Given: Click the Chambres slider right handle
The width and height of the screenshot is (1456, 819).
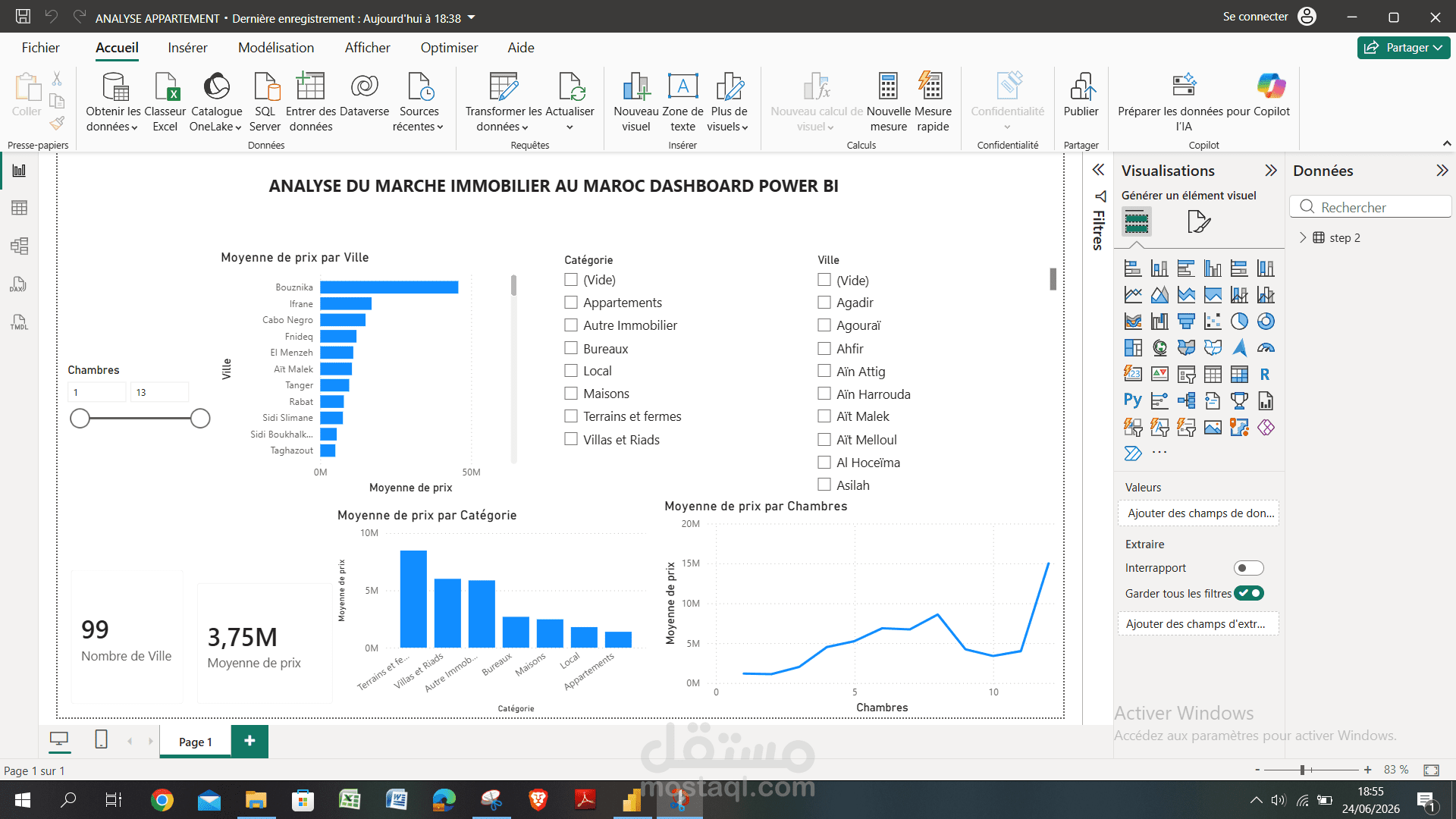Looking at the screenshot, I should tap(200, 419).
